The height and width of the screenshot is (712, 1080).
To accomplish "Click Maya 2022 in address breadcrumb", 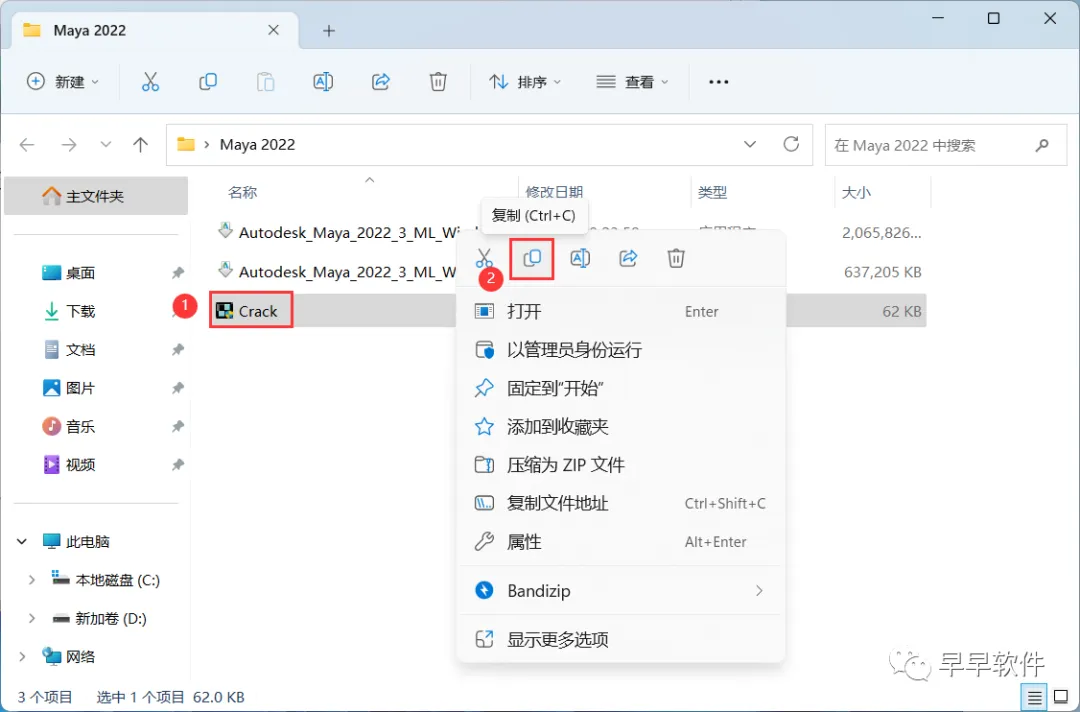I will [258, 145].
